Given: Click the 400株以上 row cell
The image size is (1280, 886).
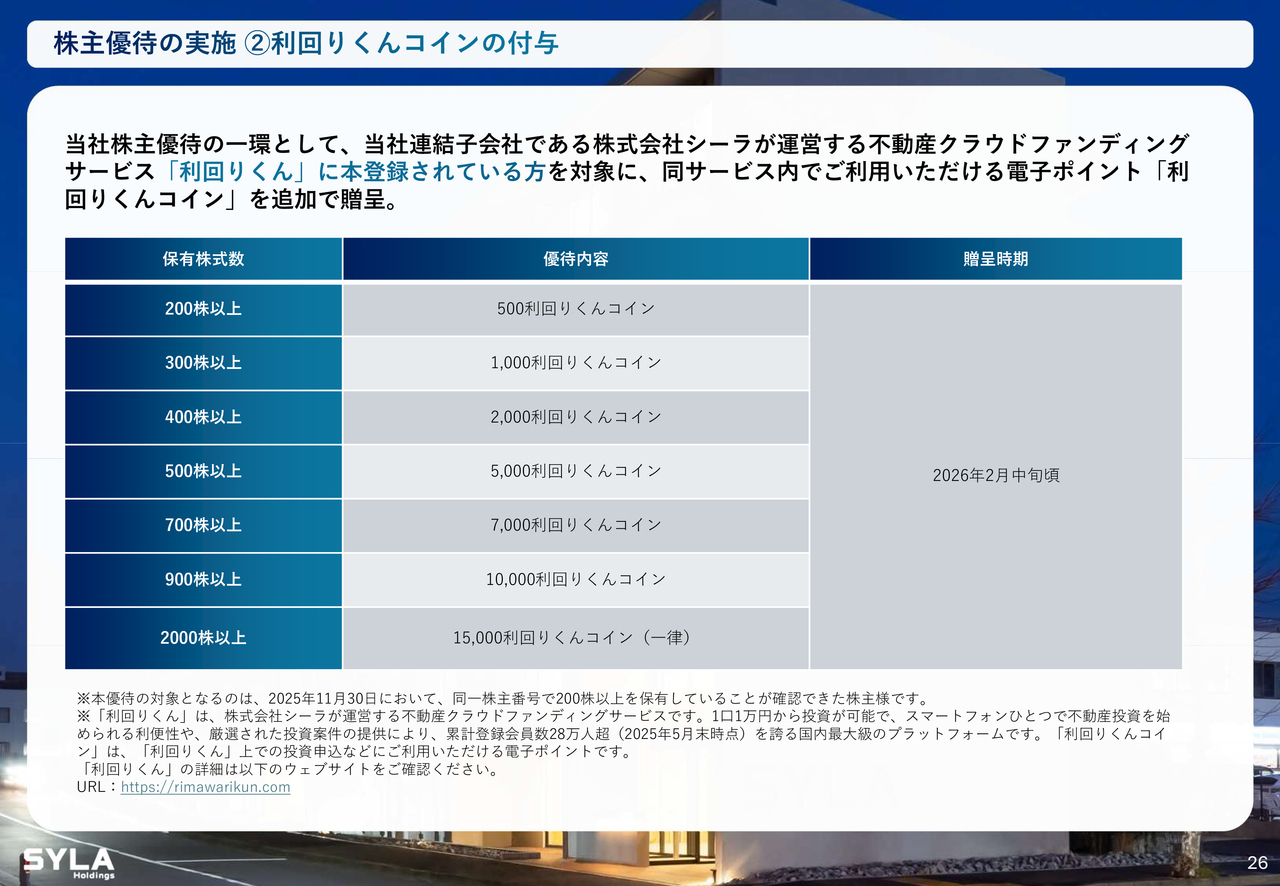Looking at the screenshot, I should click(203, 417).
